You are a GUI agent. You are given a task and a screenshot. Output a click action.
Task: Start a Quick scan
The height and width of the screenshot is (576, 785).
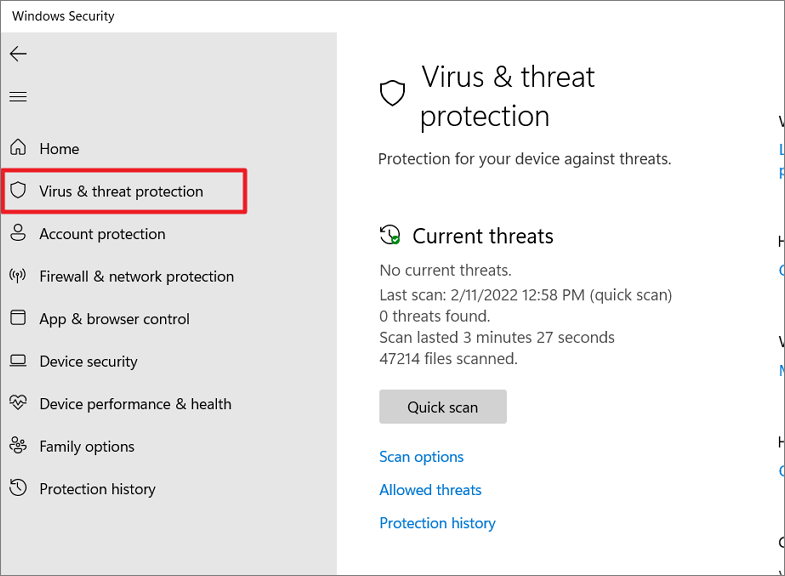pos(443,407)
